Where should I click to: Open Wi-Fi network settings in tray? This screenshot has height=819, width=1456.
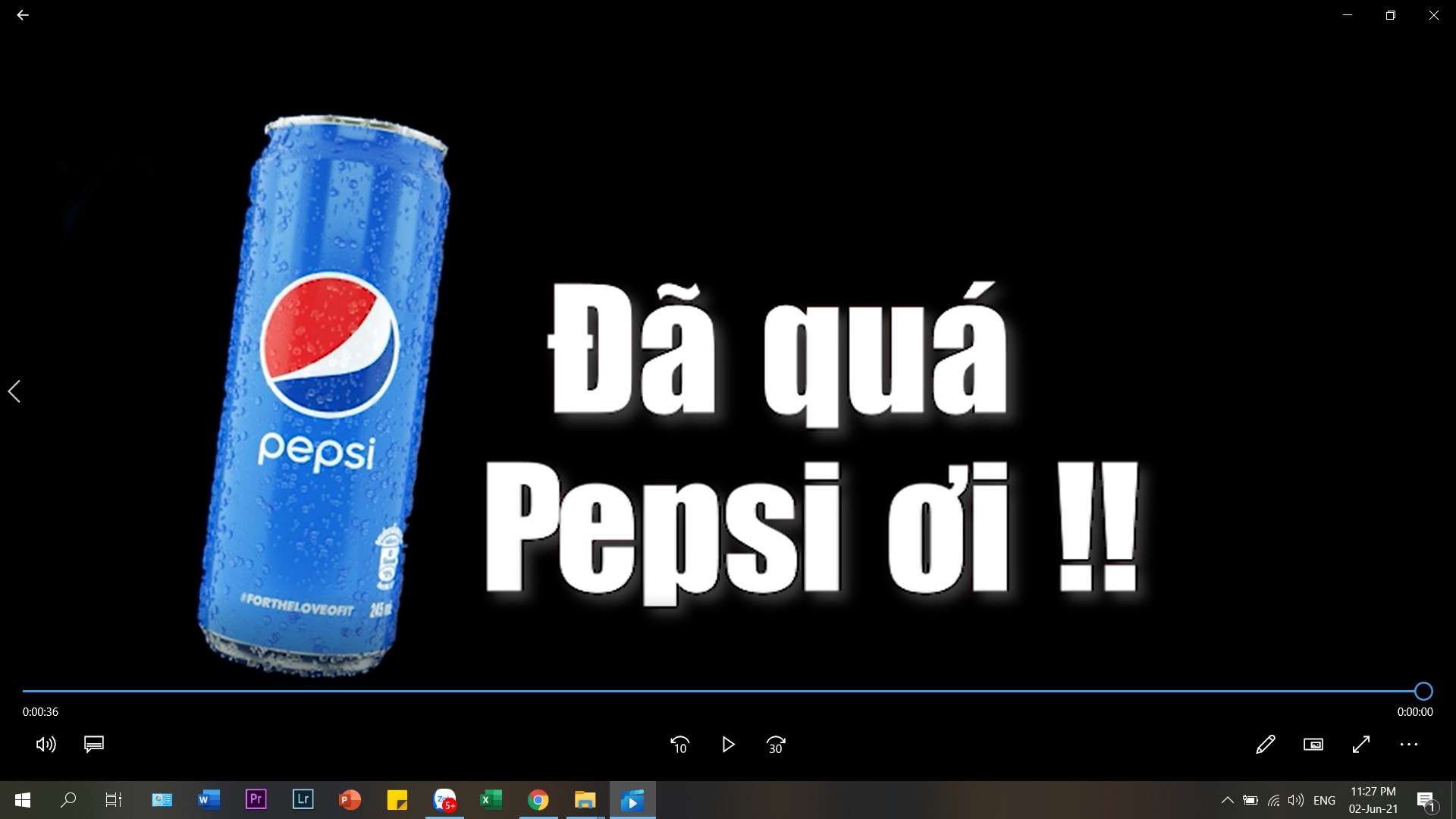1274,800
